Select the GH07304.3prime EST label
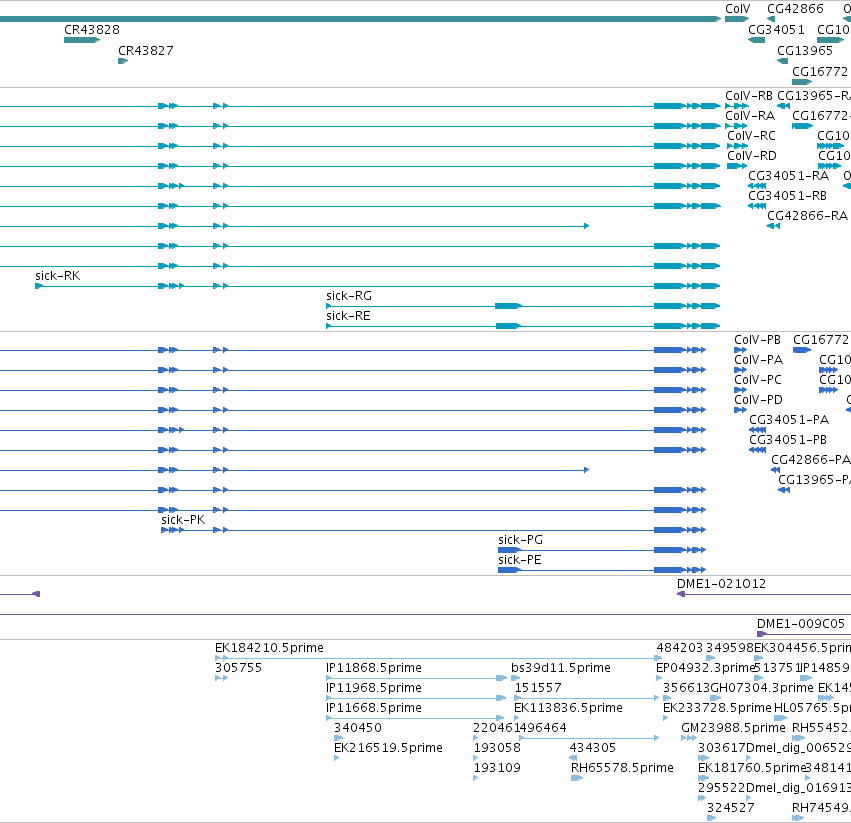 click(x=762, y=688)
